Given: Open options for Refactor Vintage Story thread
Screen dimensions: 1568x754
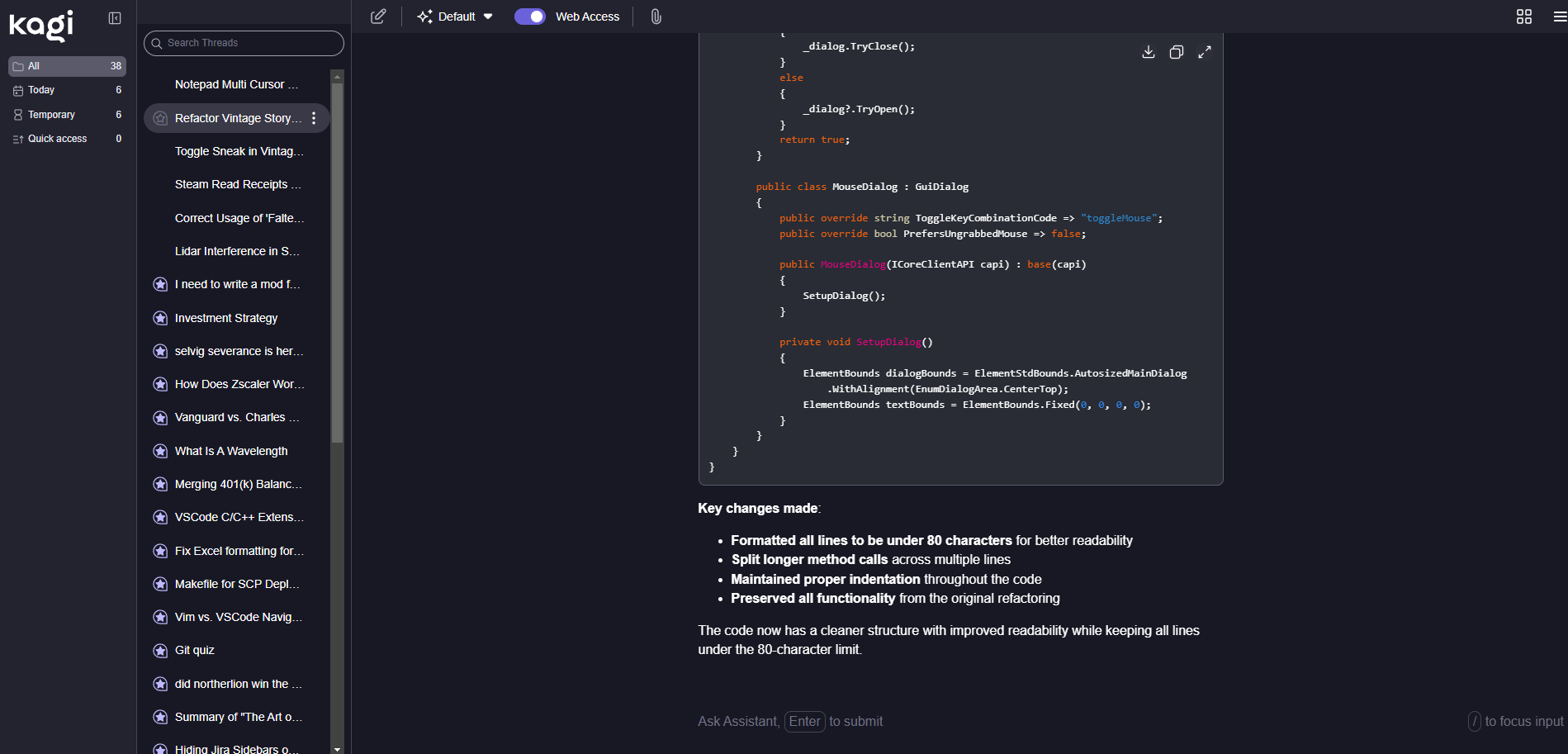Looking at the screenshot, I should point(314,118).
